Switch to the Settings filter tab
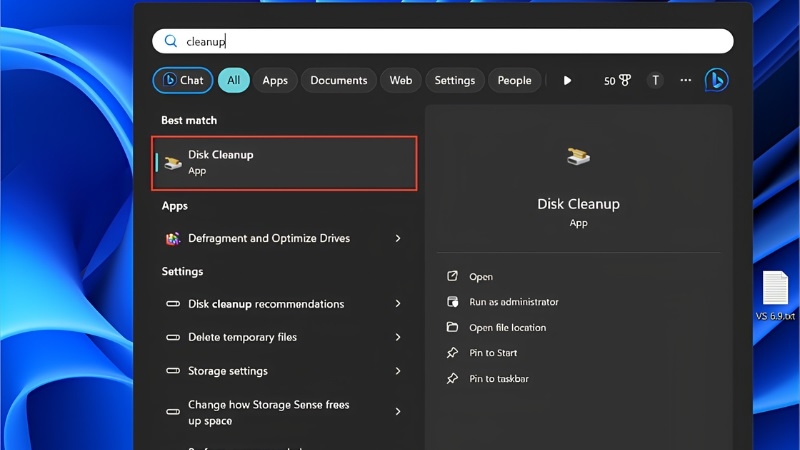 (x=455, y=80)
